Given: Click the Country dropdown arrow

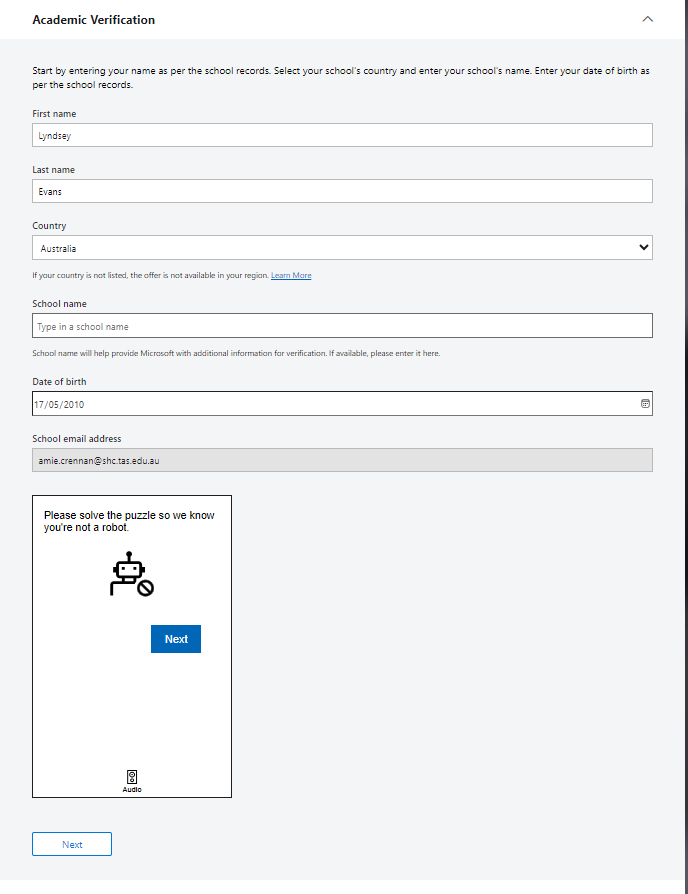Looking at the screenshot, I should pyautogui.click(x=643, y=248).
